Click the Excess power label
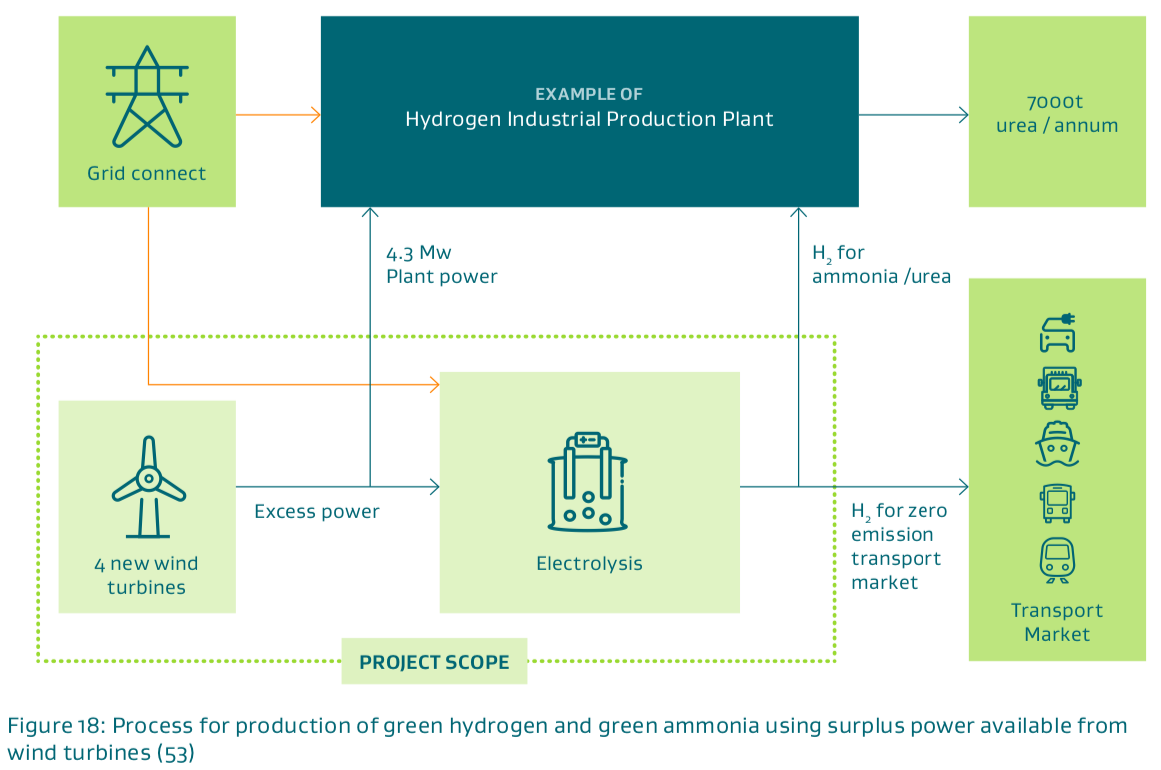This screenshot has height=770, width=1161. click(x=317, y=511)
